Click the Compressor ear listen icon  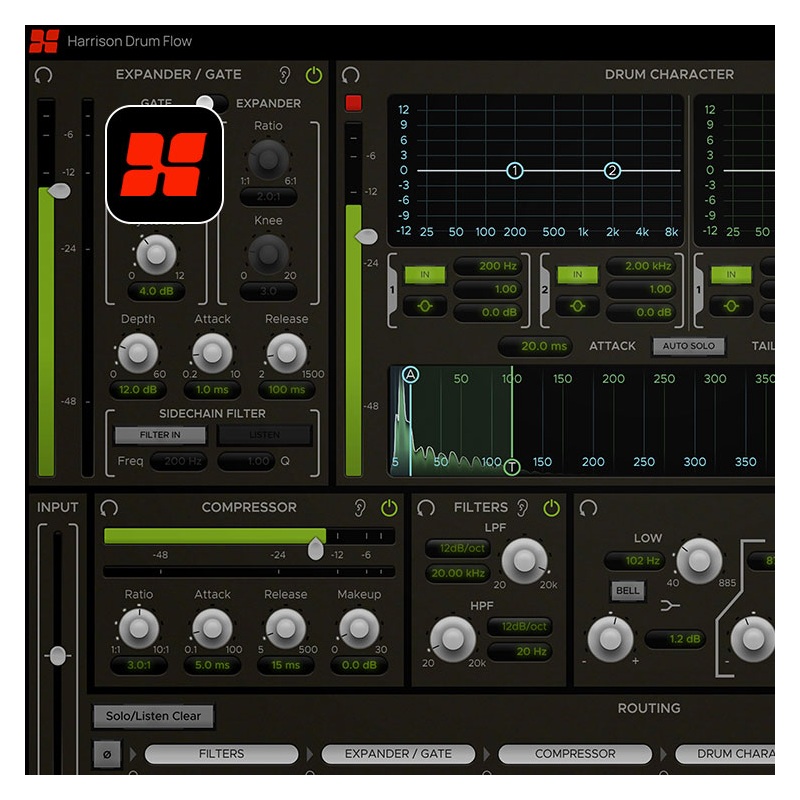pyautogui.click(x=360, y=508)
